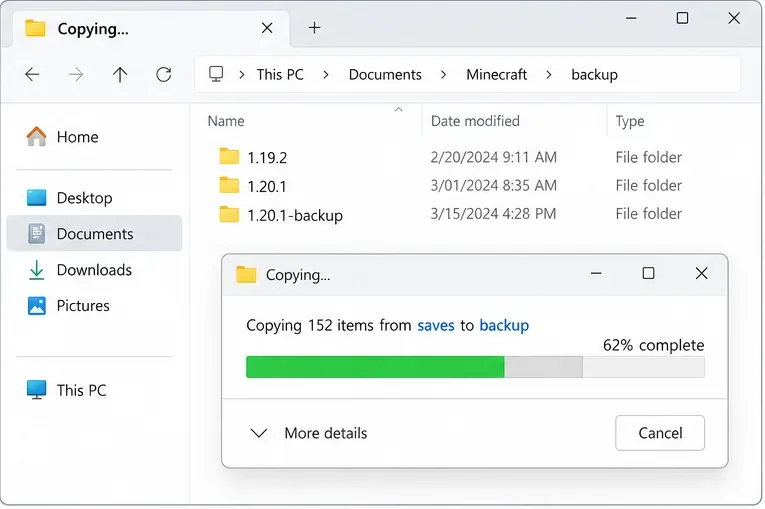Minimize the Copying dialog
This screenshot has width=765, height=509.
596,273
